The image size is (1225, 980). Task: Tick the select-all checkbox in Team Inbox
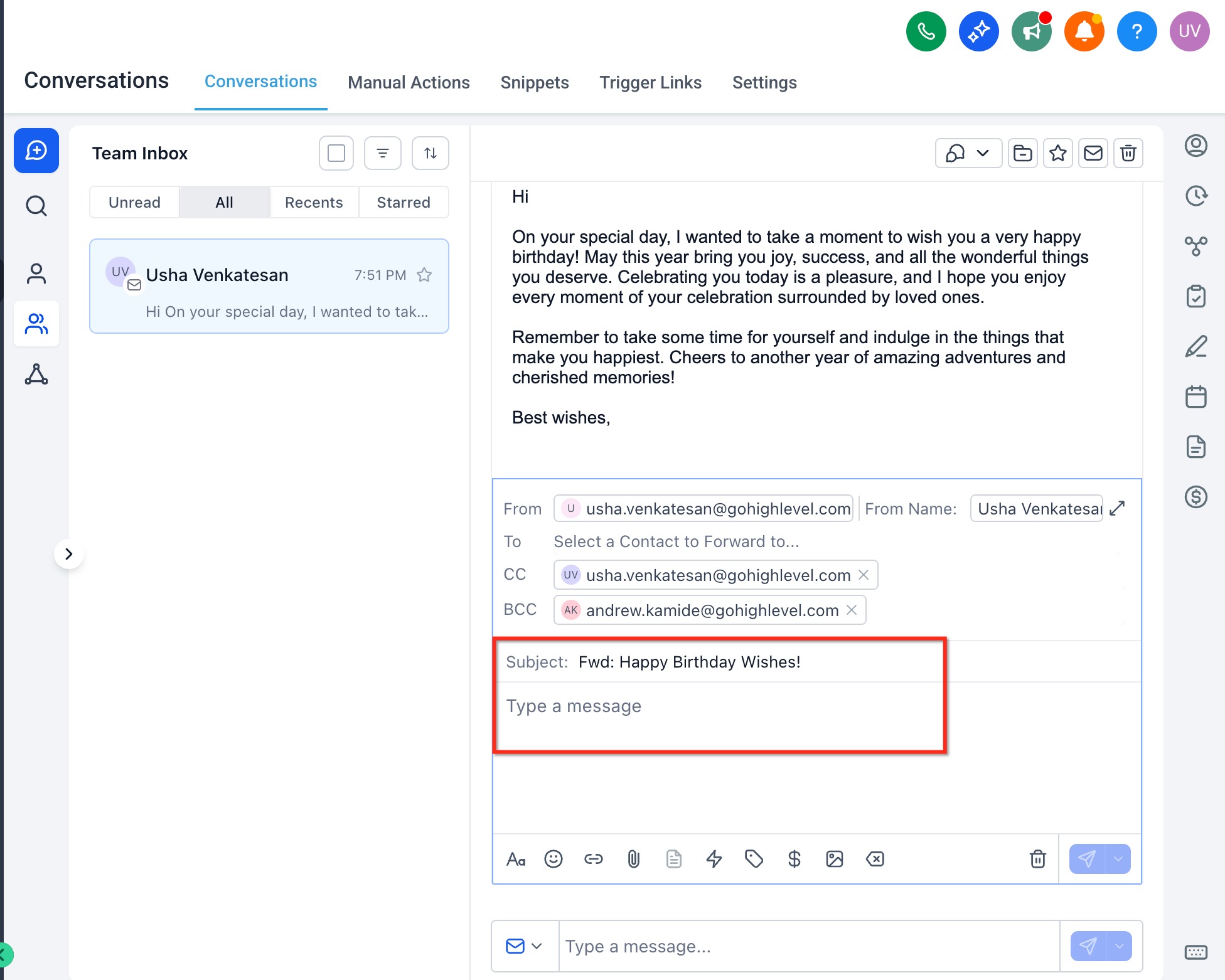pyautogui.click(x=336, y=153)
